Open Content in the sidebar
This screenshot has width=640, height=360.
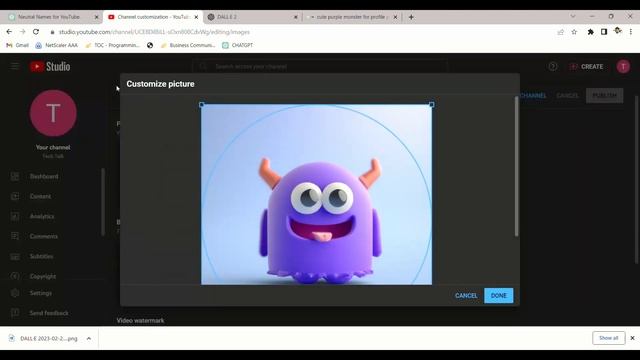40,196
